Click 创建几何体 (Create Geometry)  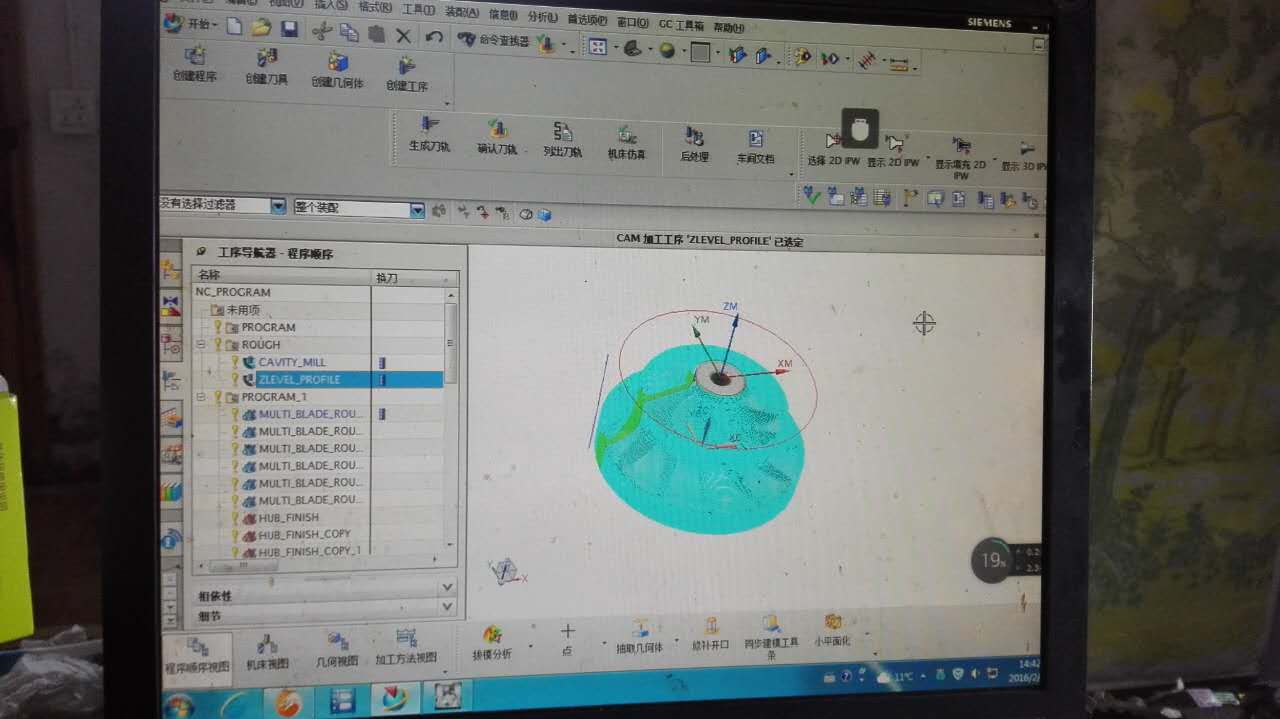click(337, 70)
